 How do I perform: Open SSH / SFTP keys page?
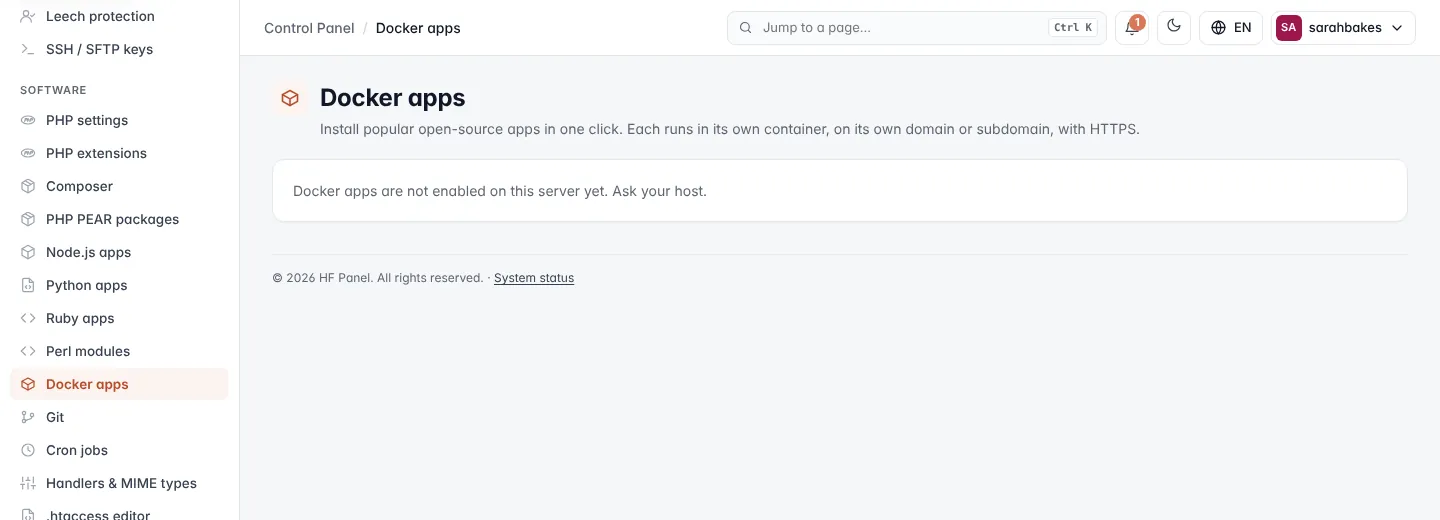coord(119,49)
